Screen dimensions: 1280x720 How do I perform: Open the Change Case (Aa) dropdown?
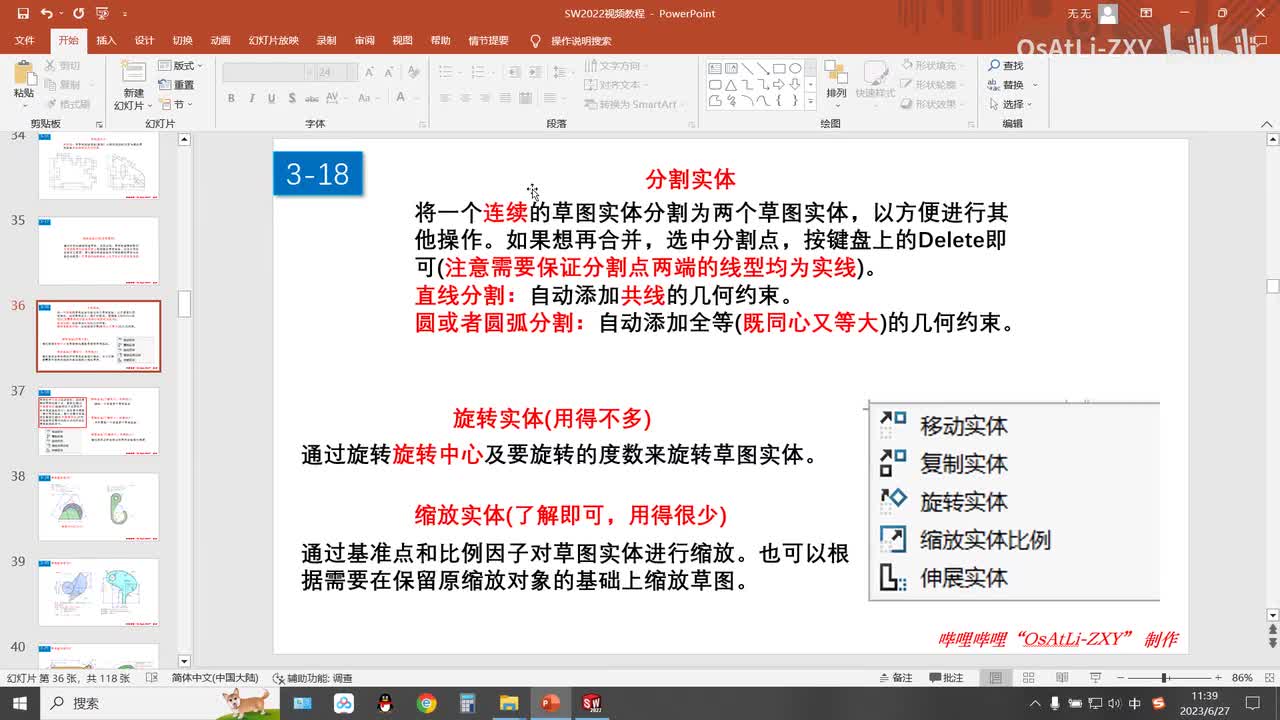point(368,98)
